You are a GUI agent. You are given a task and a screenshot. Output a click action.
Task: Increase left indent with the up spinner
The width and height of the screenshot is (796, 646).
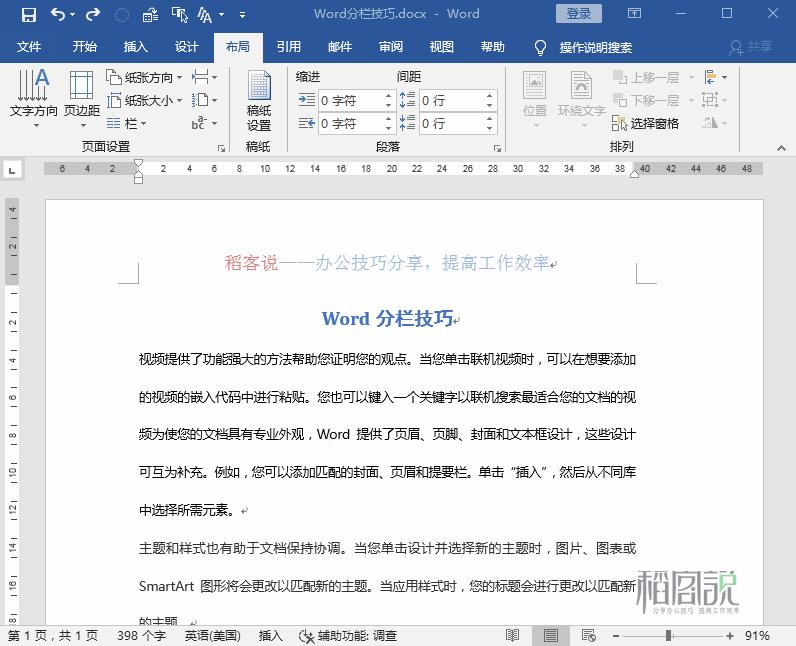pyautogui.click(x=388, y=95)
